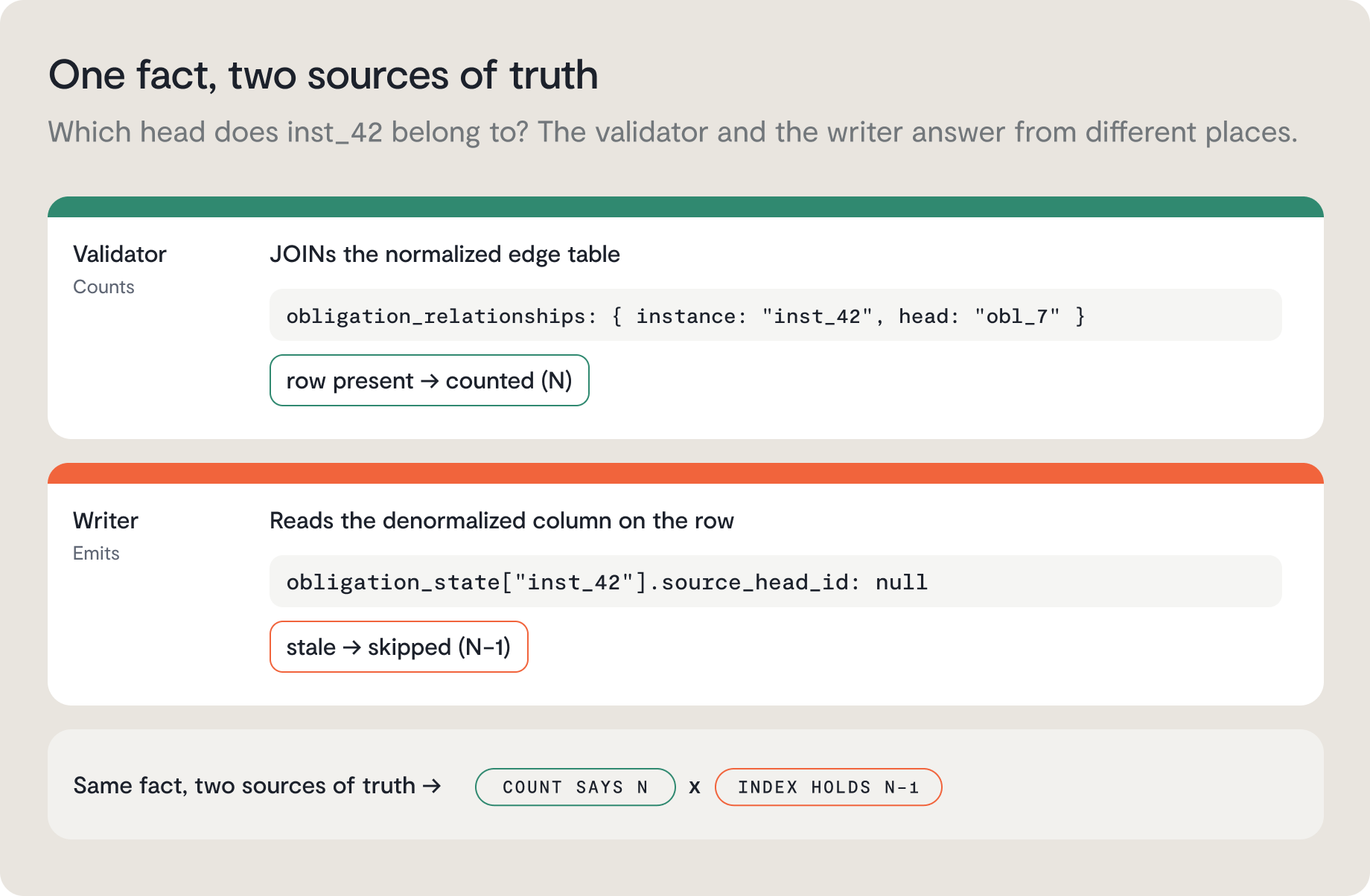Click the 'x' between the two badges

click(x=695, y=787)
